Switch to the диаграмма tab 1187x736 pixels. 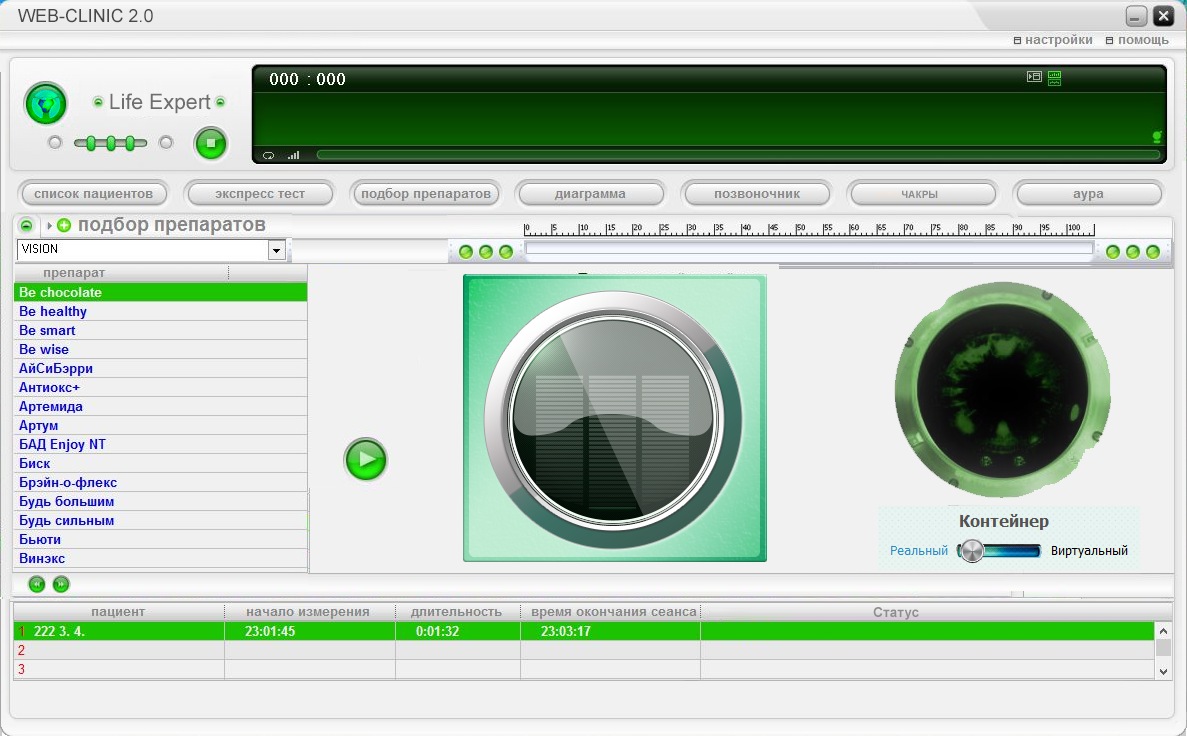(590, 194)
